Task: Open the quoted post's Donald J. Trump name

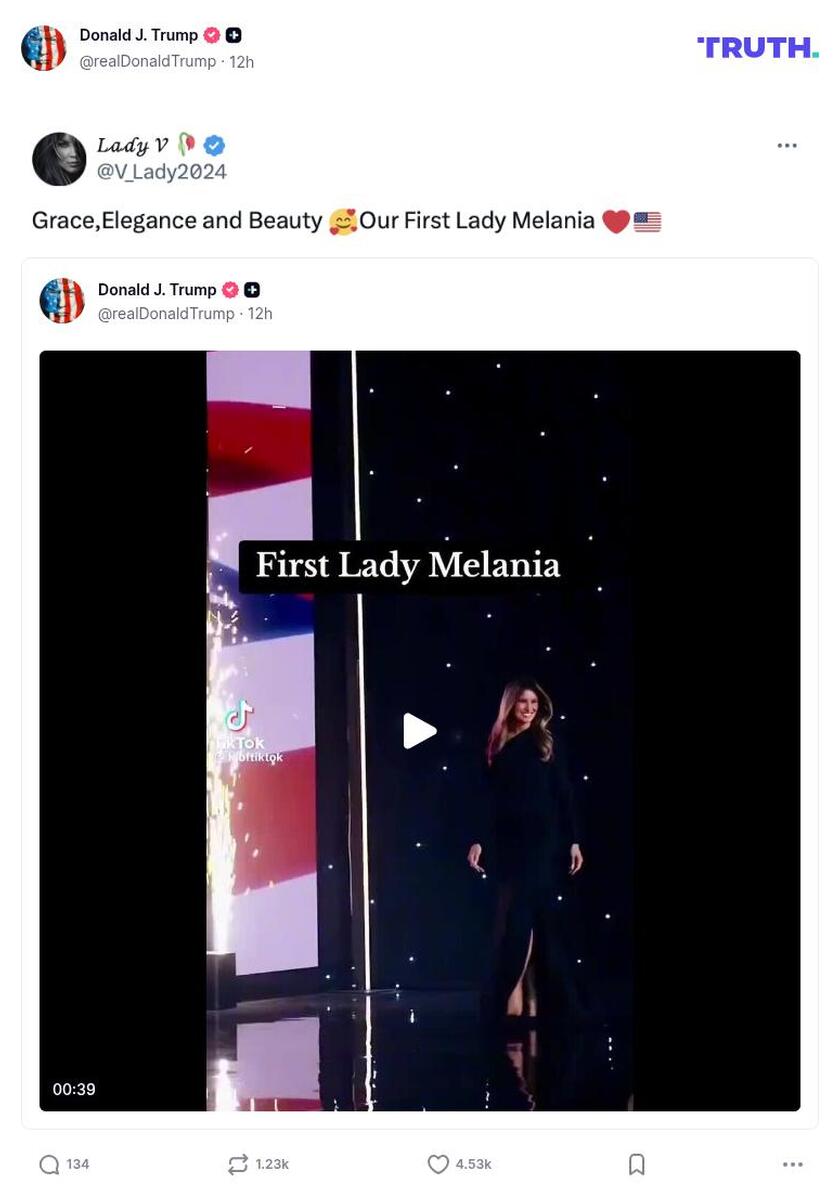Action: (x=157, y=289)
